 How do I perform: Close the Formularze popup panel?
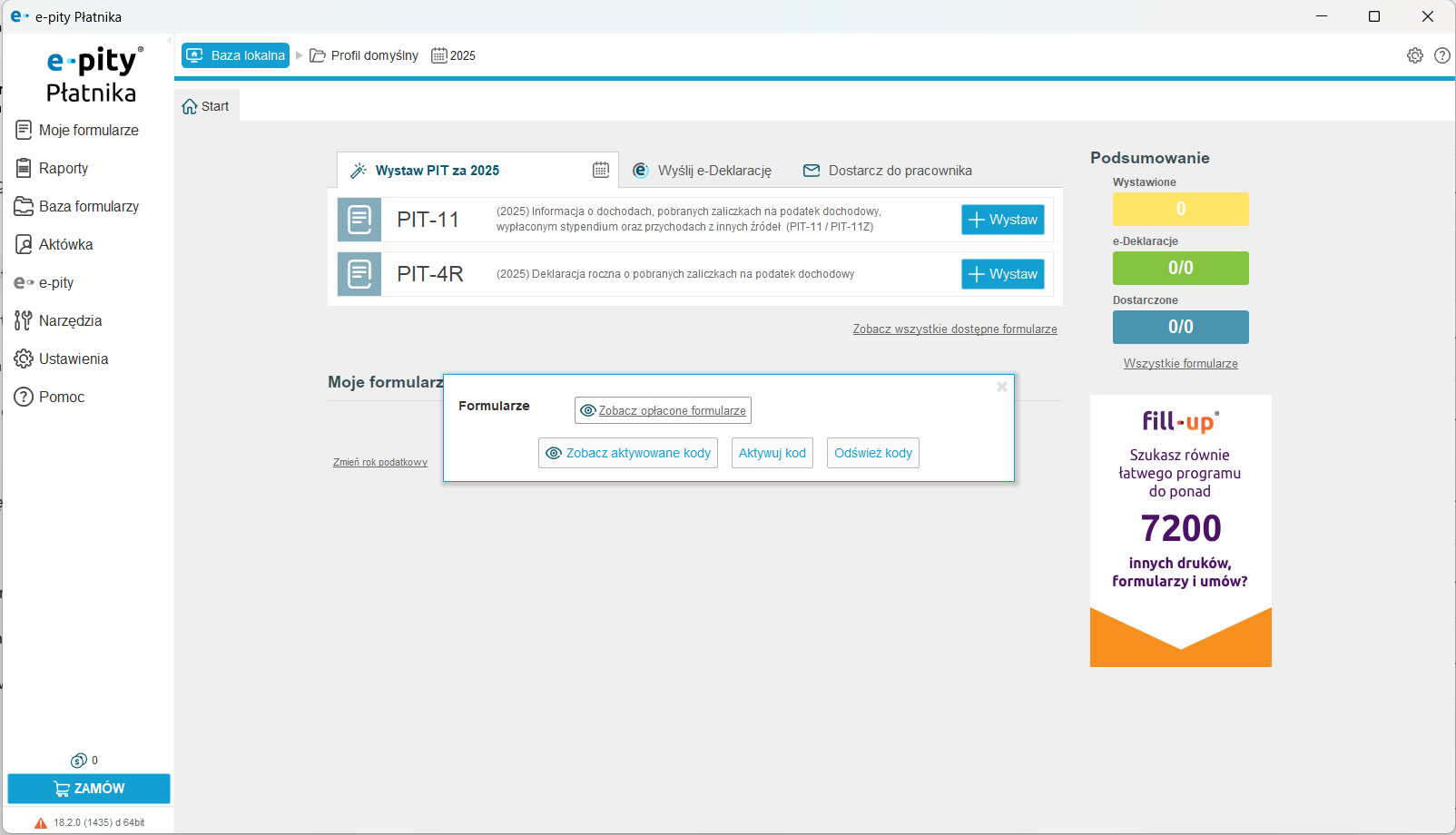pos(1001,387)
